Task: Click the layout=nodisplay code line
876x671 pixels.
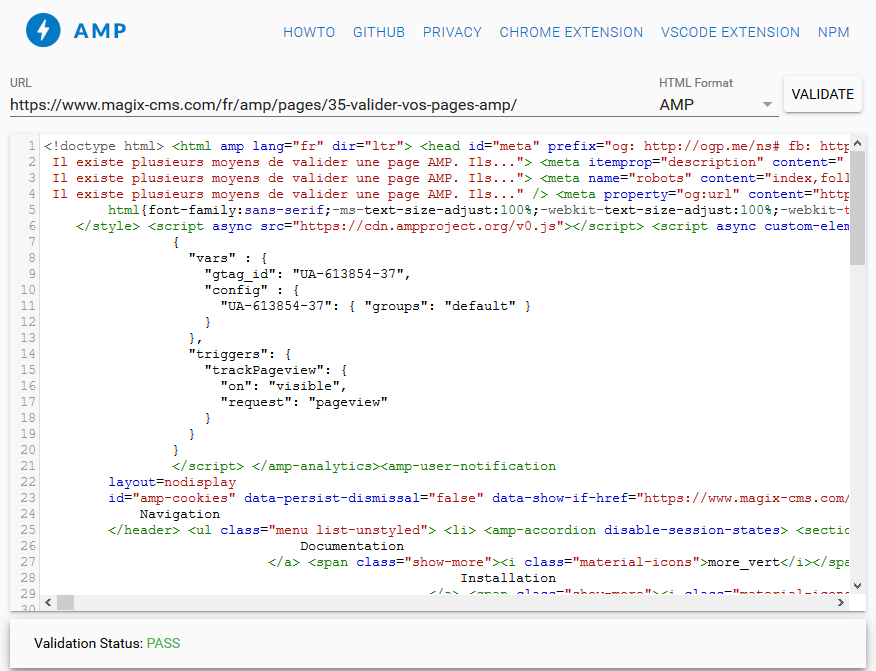Action: pyautogui.click(x=172, y=482)
